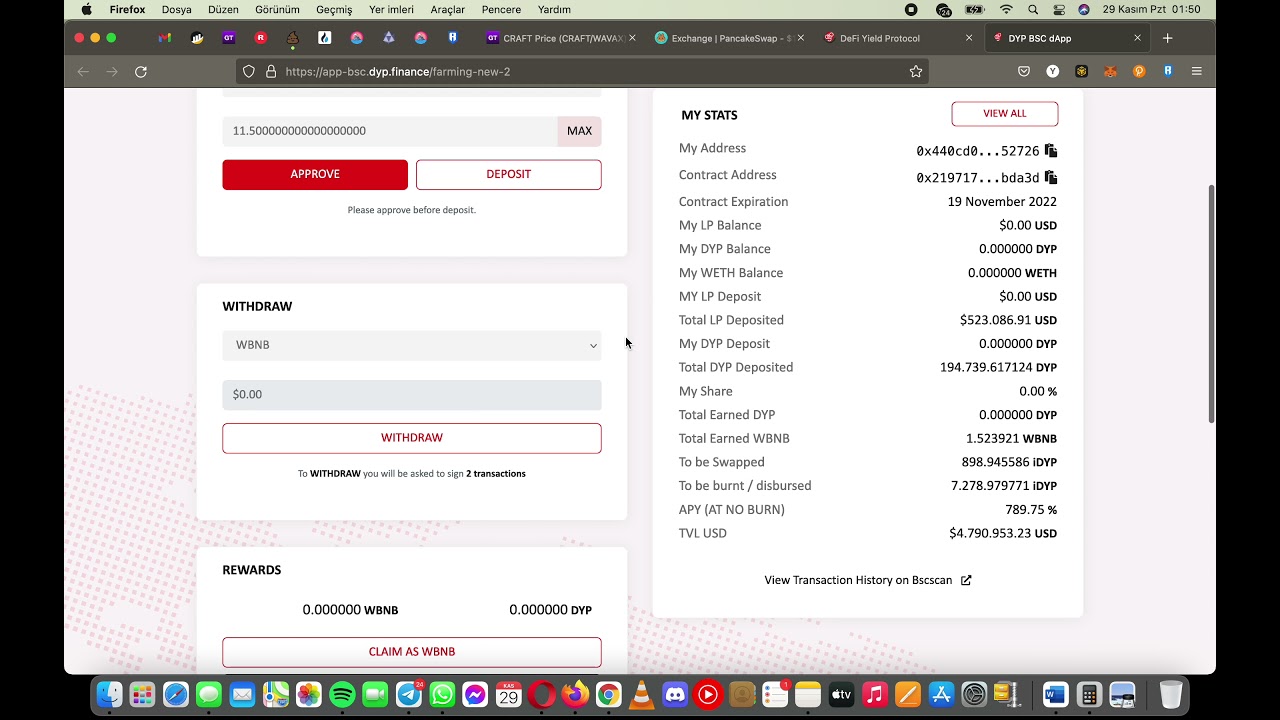Viewport: 1280px width, 720px height.
Task: Open the MetaMask fox extension
Action: pos(1110,72)
